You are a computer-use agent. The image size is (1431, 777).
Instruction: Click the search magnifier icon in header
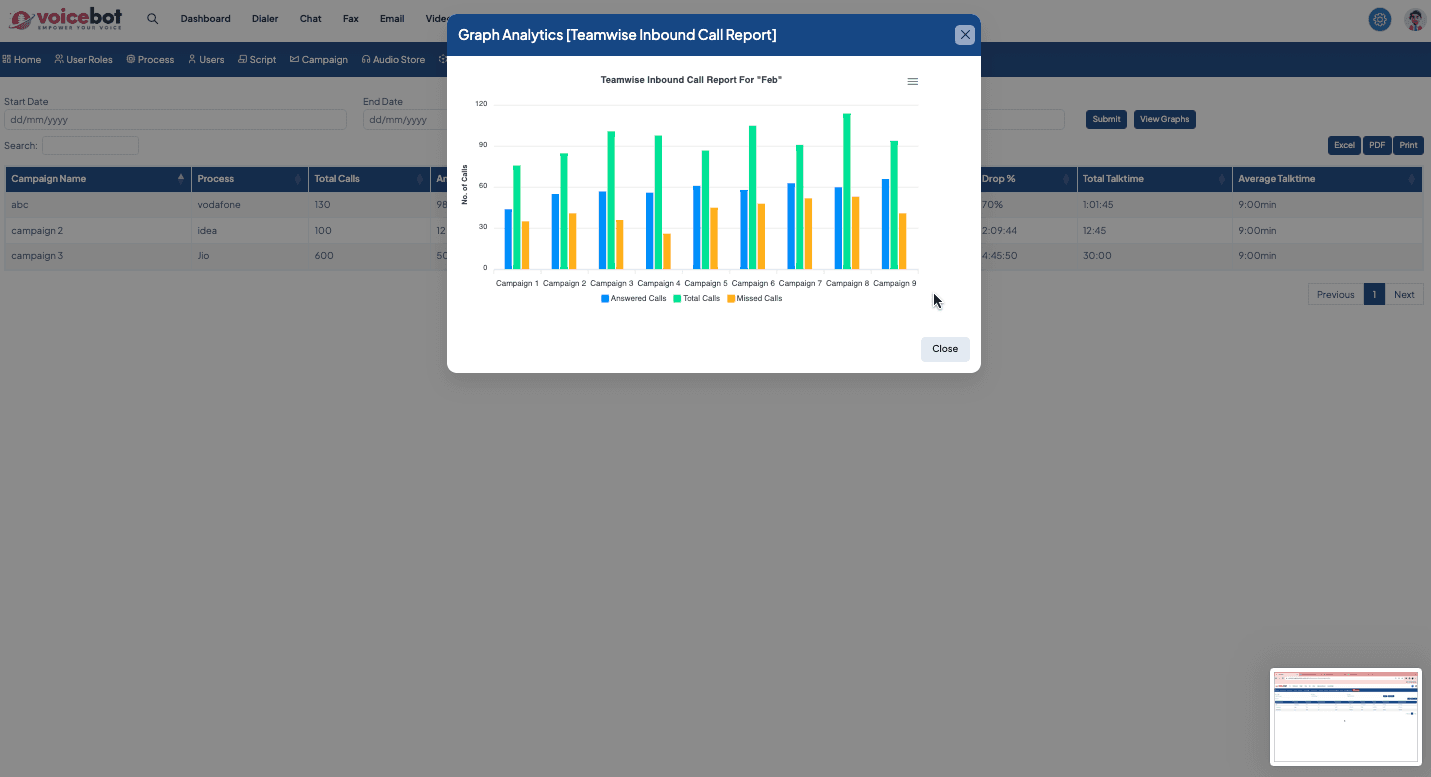pos(152,19)
